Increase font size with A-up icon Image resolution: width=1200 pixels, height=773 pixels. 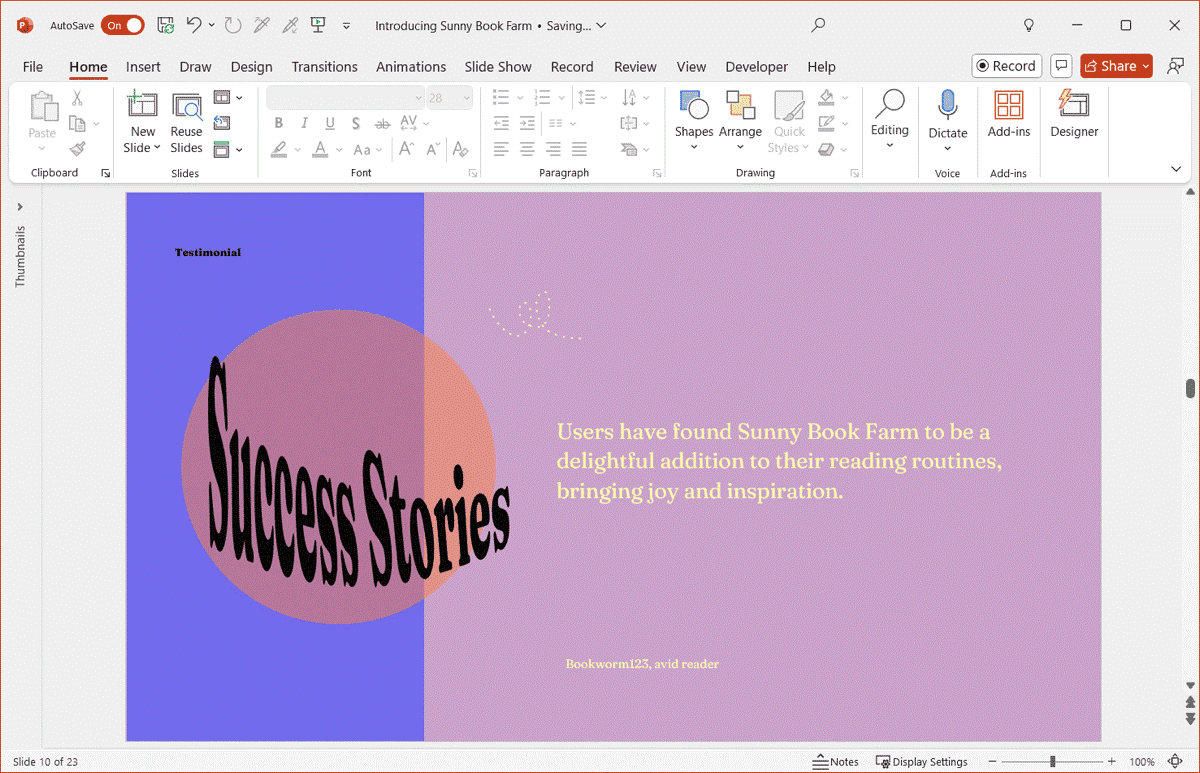tap(406, 149)
